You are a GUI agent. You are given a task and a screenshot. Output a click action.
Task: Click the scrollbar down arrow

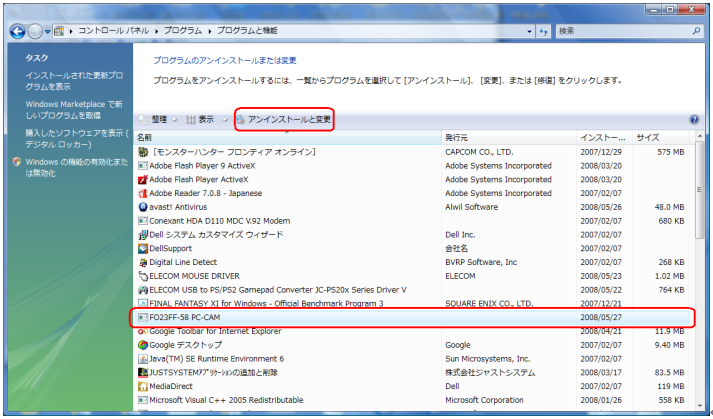click(x=699, y=405)
